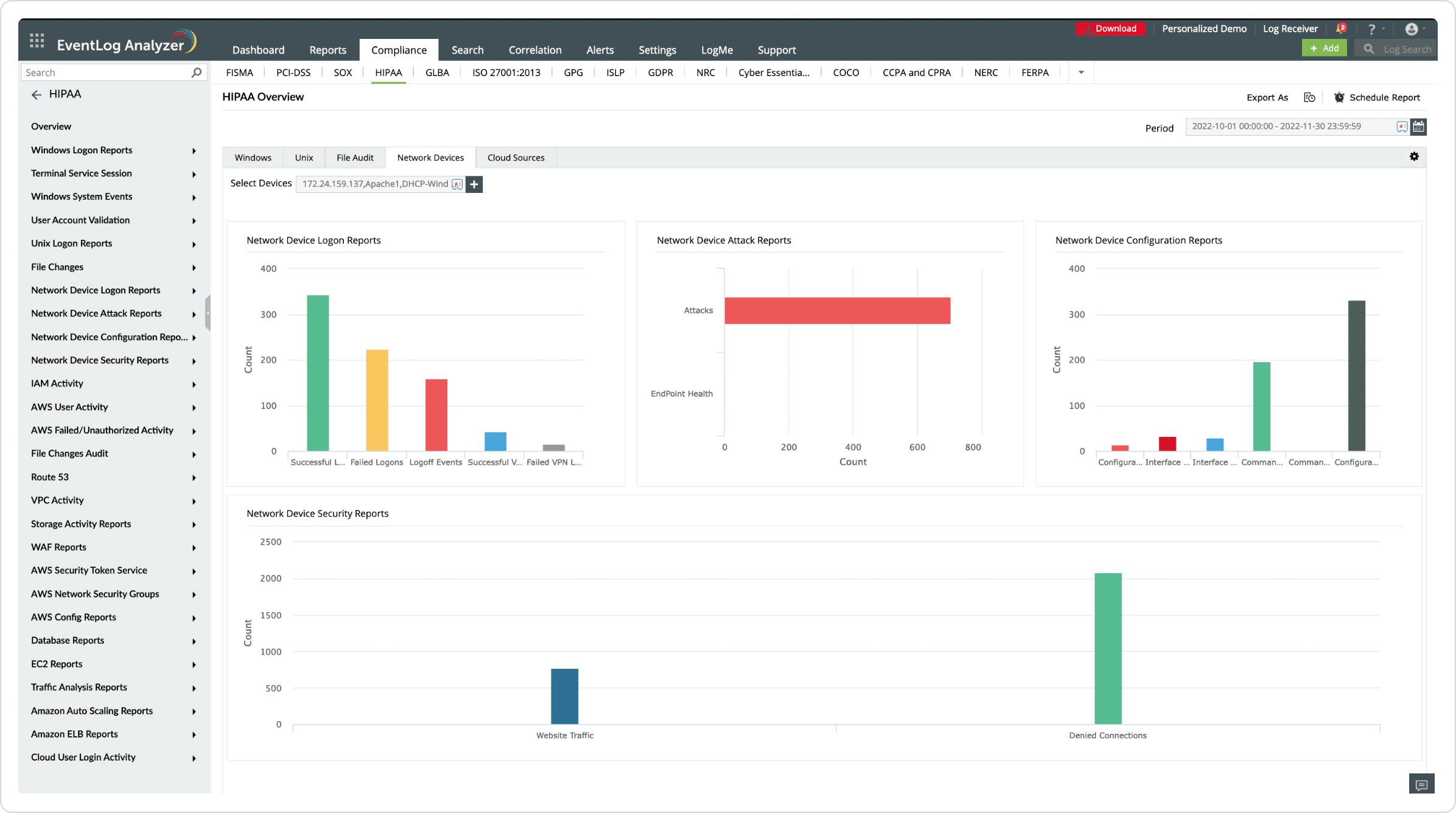Open the user profile avatar menu
1456x813 pixels.
tap(1412, 29)
